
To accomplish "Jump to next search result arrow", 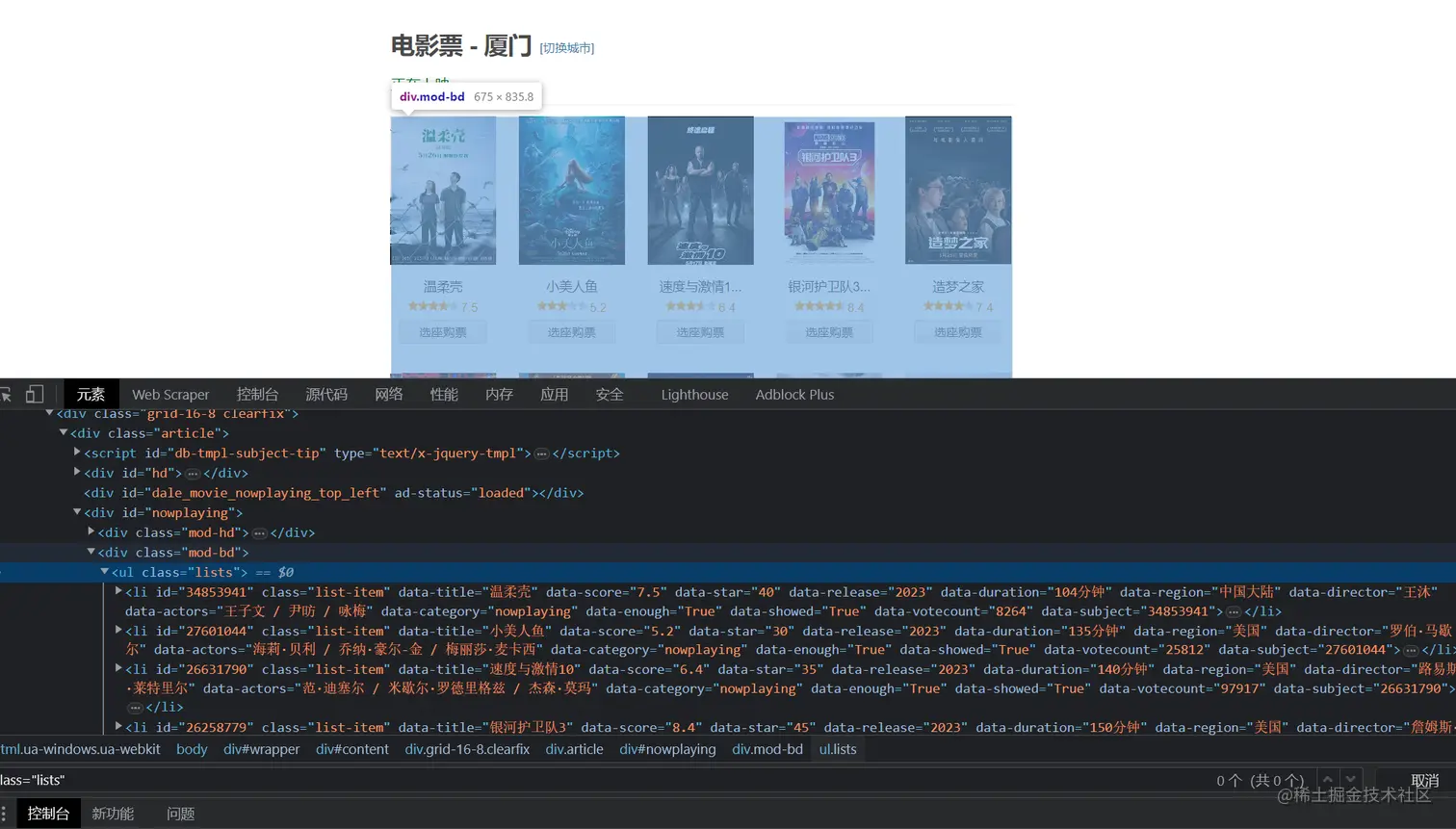I will tap(1351, 780).
